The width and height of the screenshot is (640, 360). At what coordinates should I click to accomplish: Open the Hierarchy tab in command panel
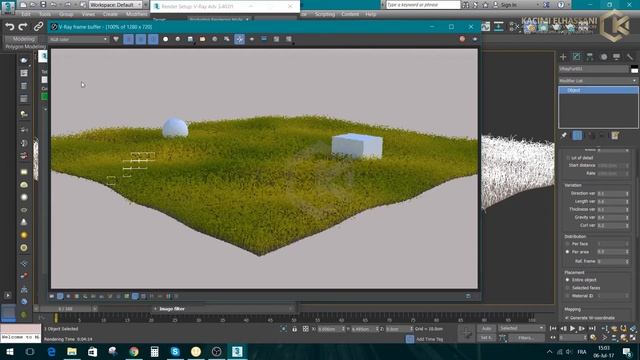[x=590, y=57]
